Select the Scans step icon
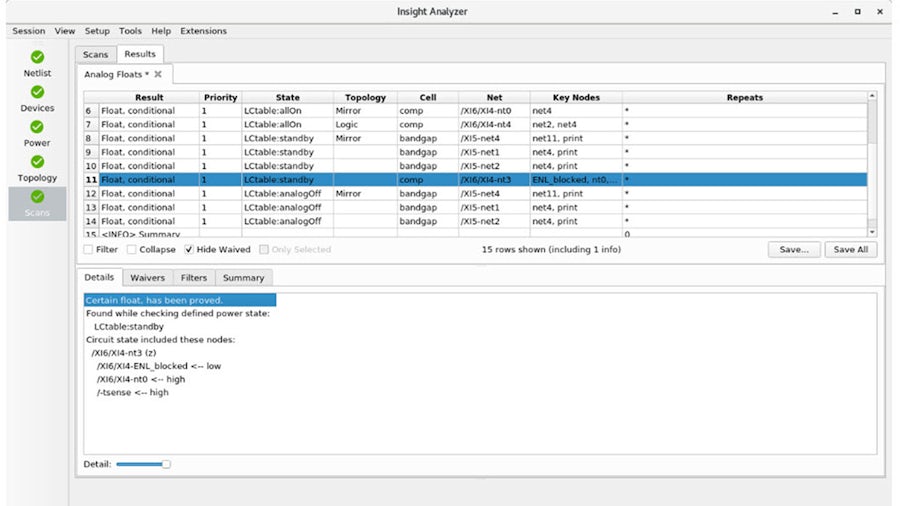 coord(37,197)
